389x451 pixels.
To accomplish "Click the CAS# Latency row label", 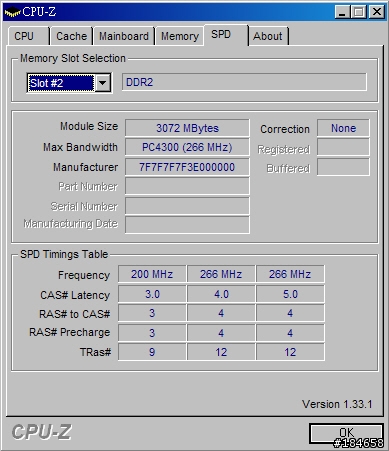I will click(75, 295).
